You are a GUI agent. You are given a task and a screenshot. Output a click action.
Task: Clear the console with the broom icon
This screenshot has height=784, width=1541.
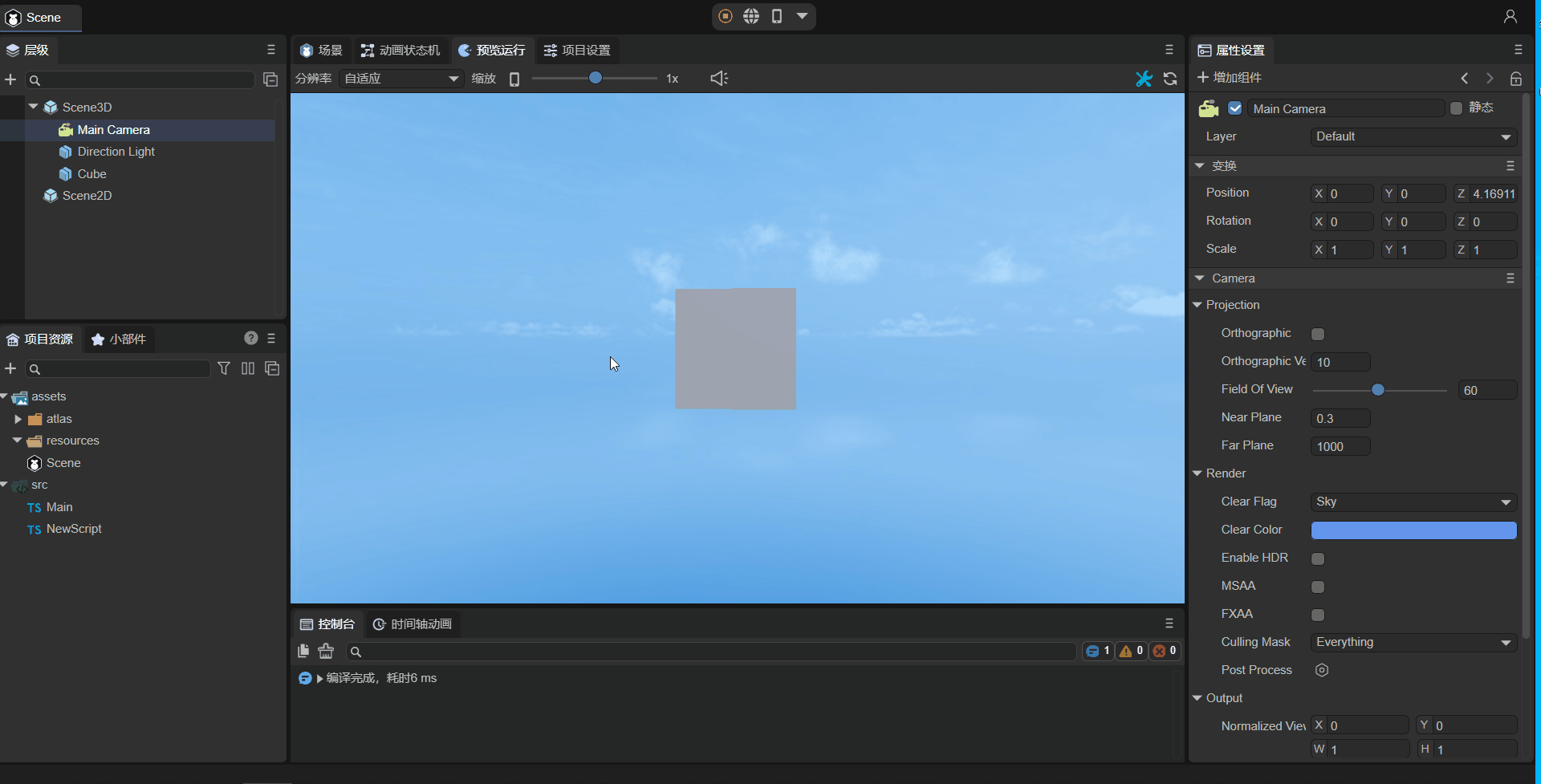coord(326,651)
